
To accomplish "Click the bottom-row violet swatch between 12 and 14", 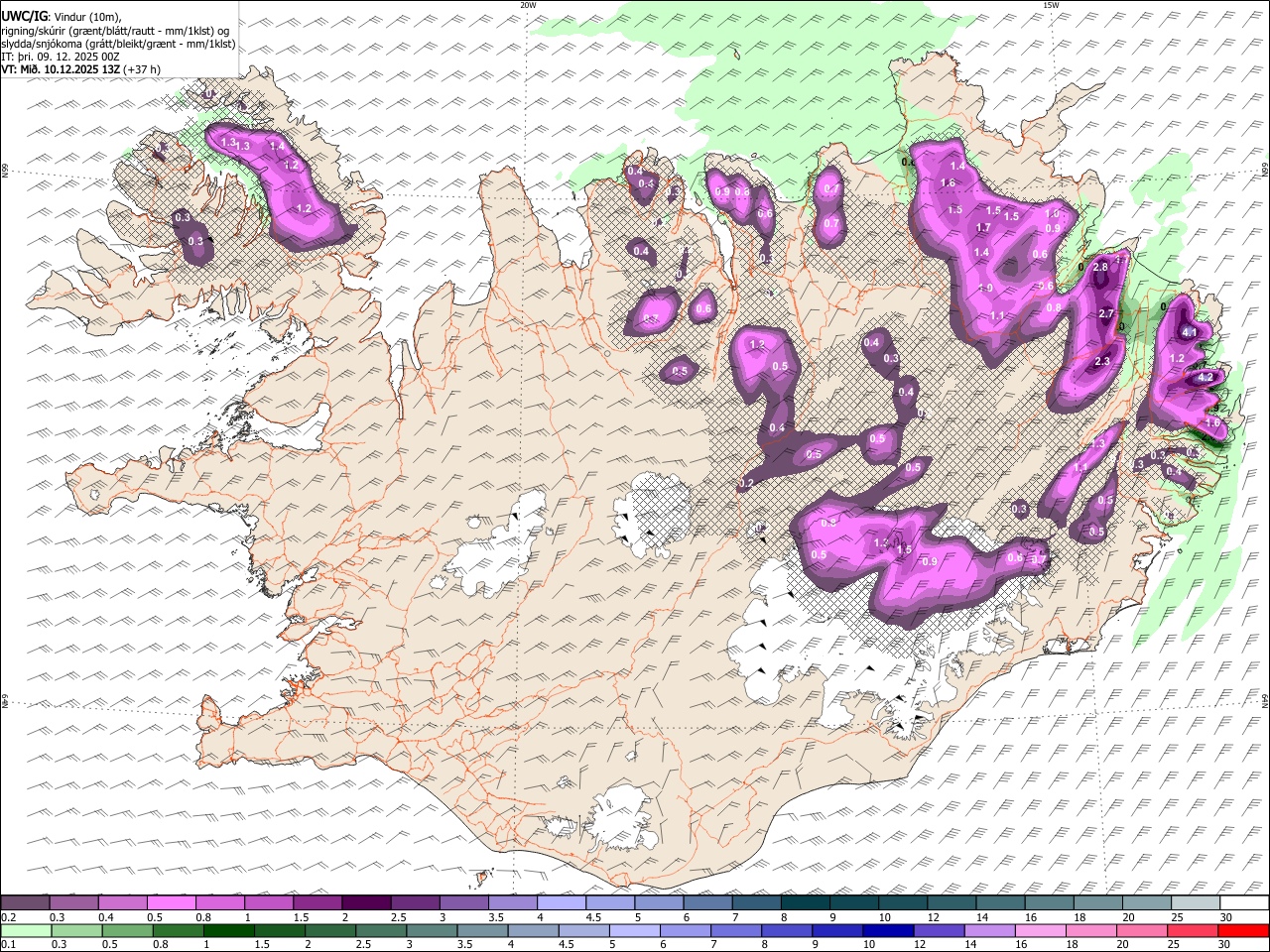I will (939, 930).
